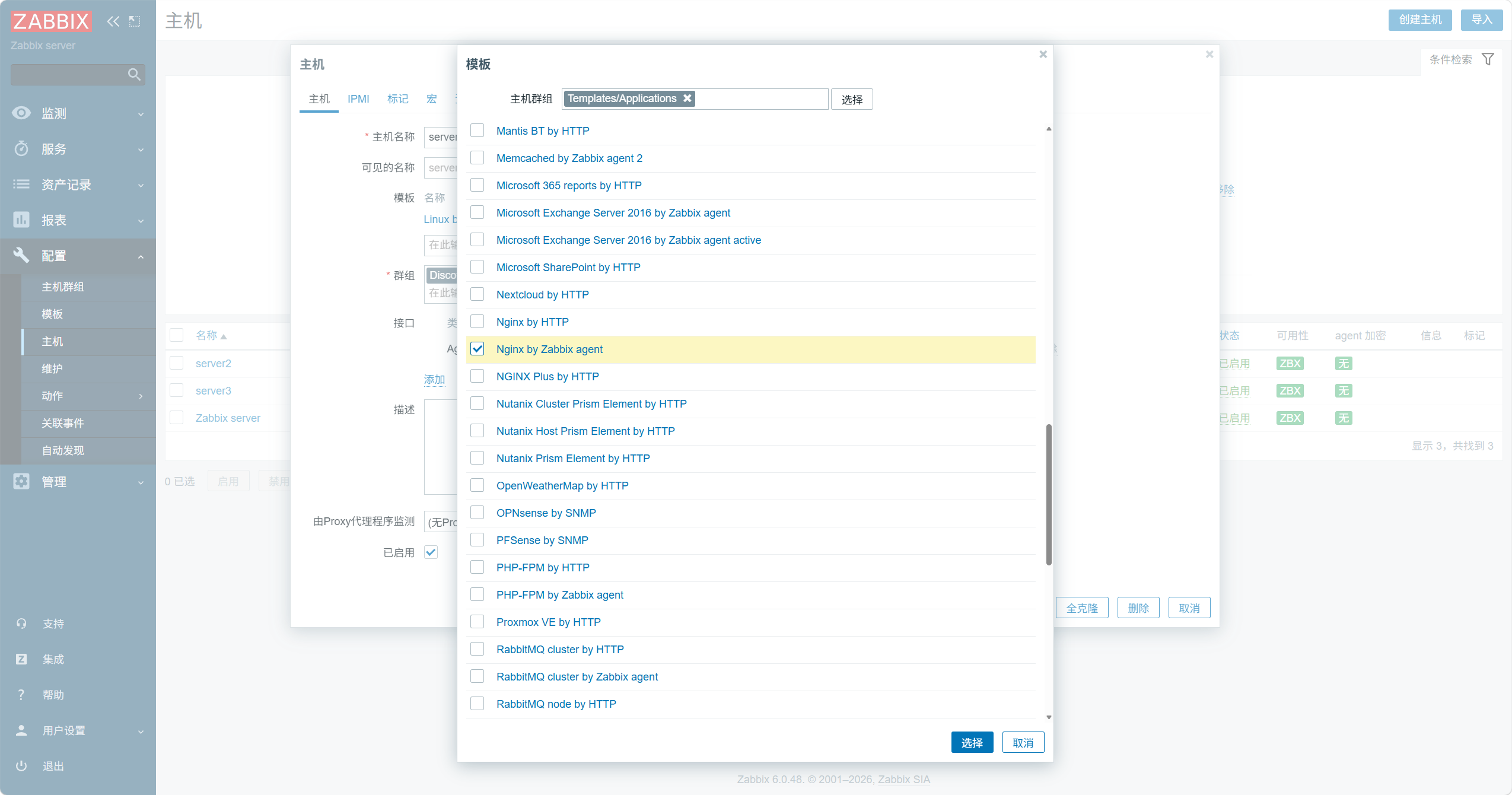Screen dimensions: 1512x795
Task: Click the reports bar chart icon
Action: coord(21,220)
